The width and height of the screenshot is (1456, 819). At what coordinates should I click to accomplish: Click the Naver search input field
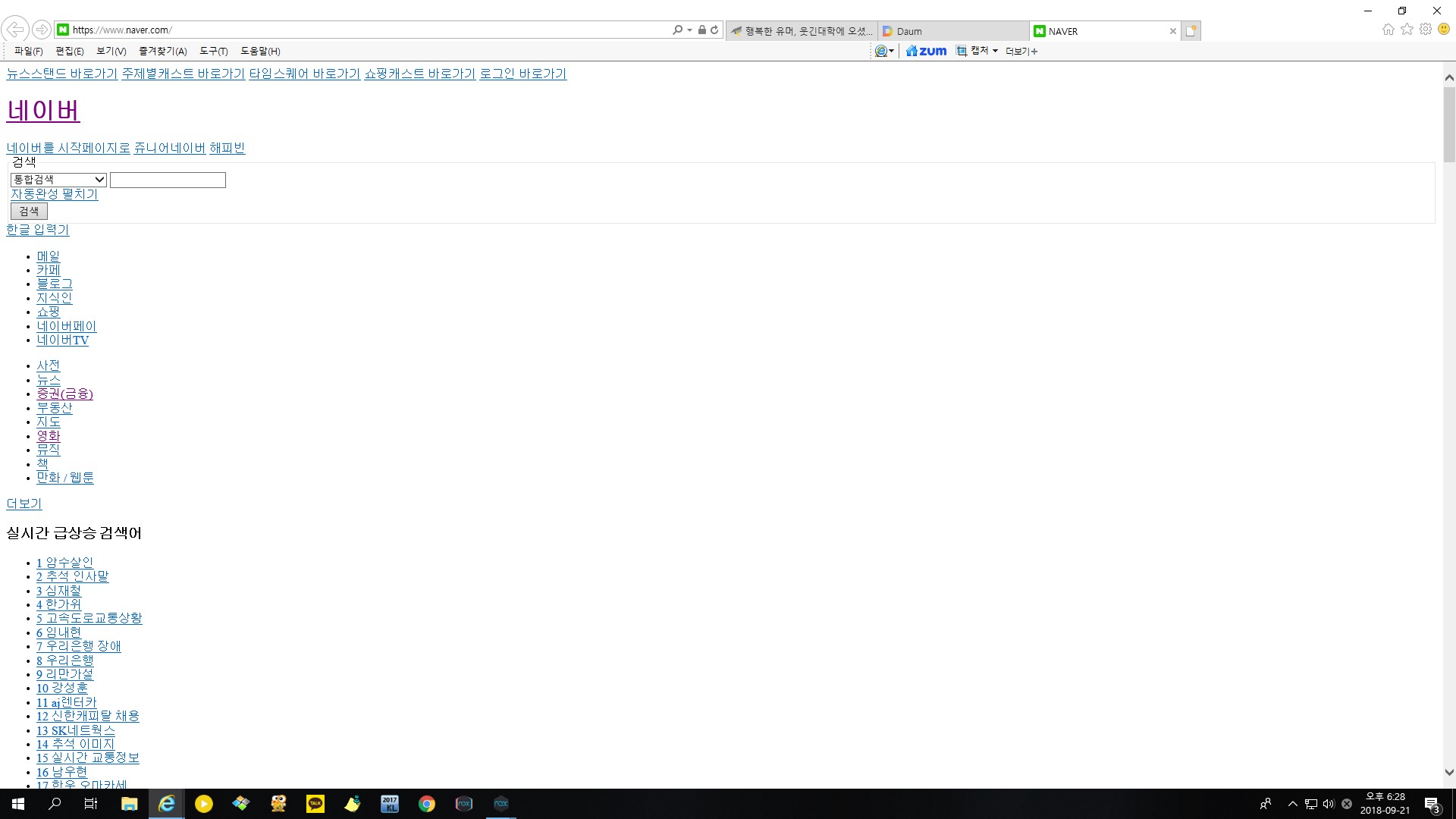[168, 180]
